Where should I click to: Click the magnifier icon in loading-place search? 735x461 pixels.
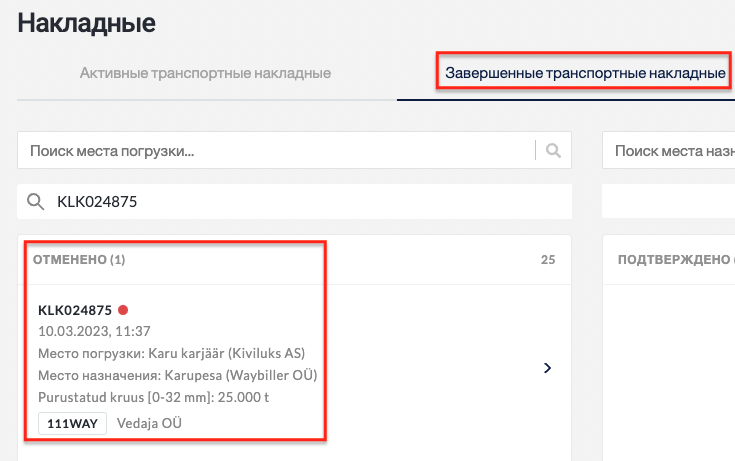coord(553,151)
